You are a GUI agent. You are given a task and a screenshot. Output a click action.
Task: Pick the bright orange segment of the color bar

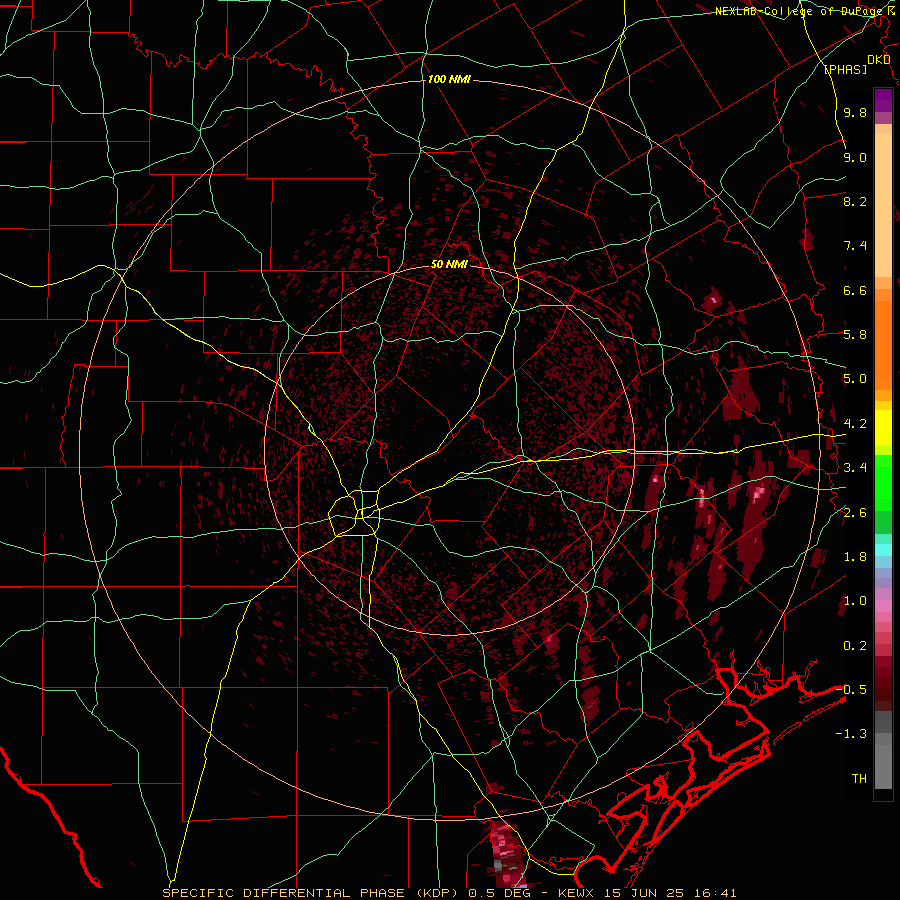pos(883,346)
